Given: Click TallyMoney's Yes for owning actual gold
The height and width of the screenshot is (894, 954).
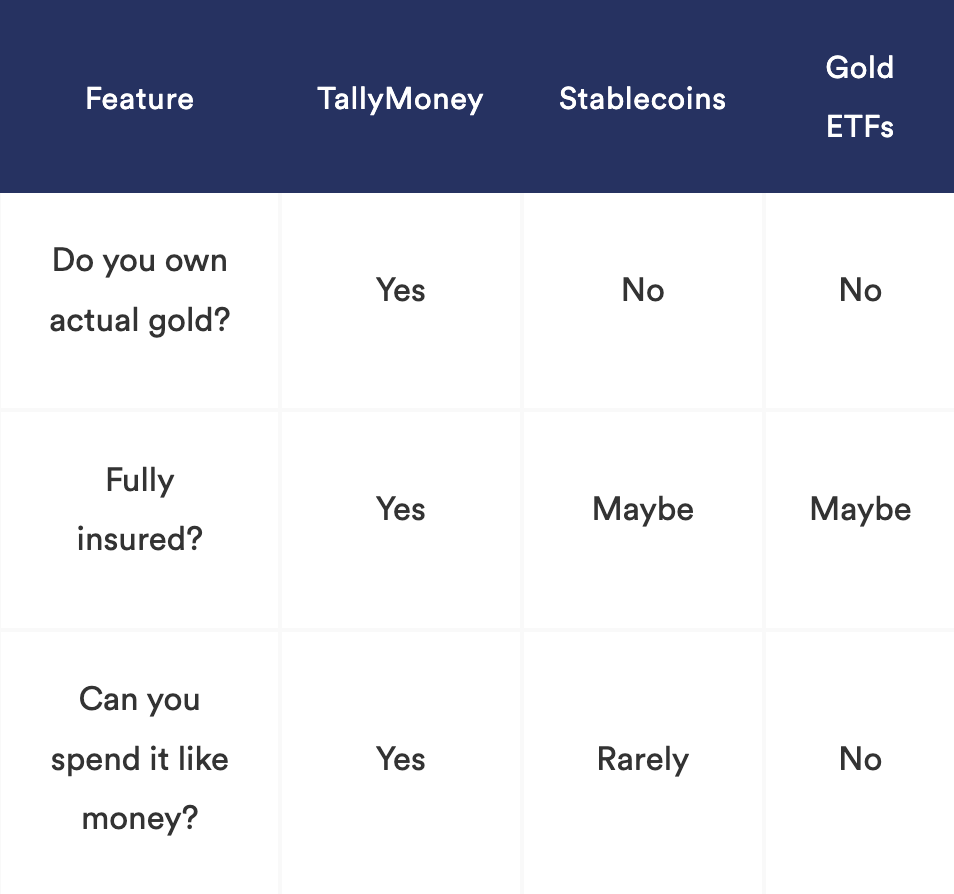Looking at the screenshot, I should (x=400, y=290).
